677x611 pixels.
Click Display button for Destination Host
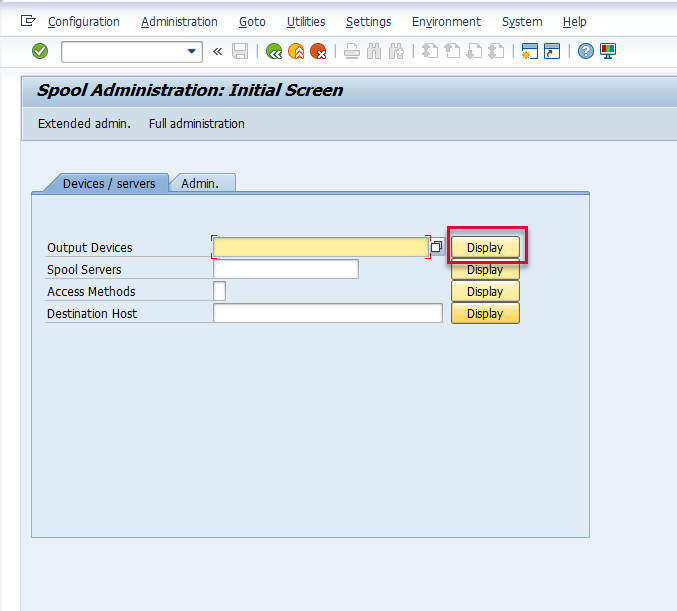pyautogui.click(x=485, y=313)
